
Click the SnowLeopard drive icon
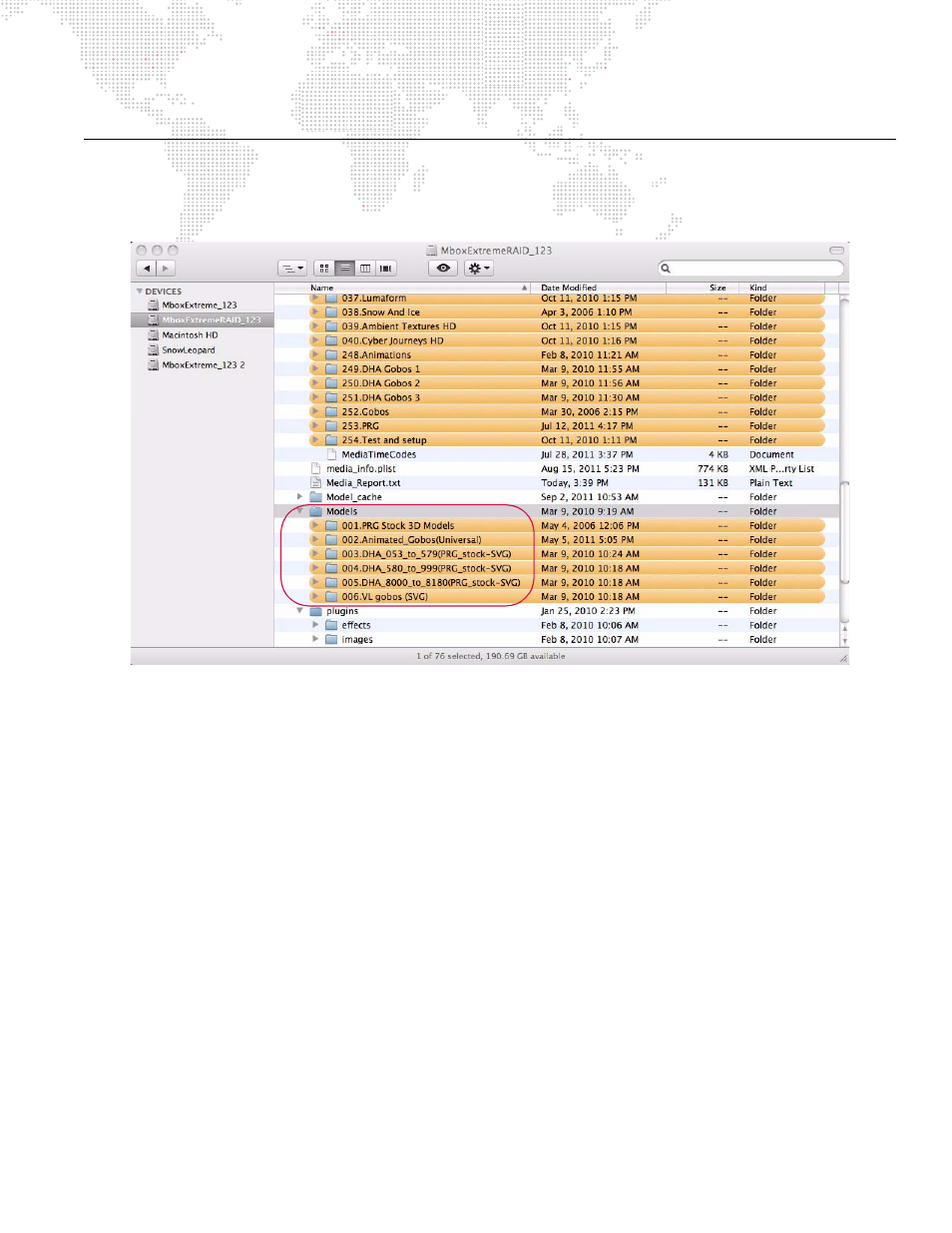154,350
